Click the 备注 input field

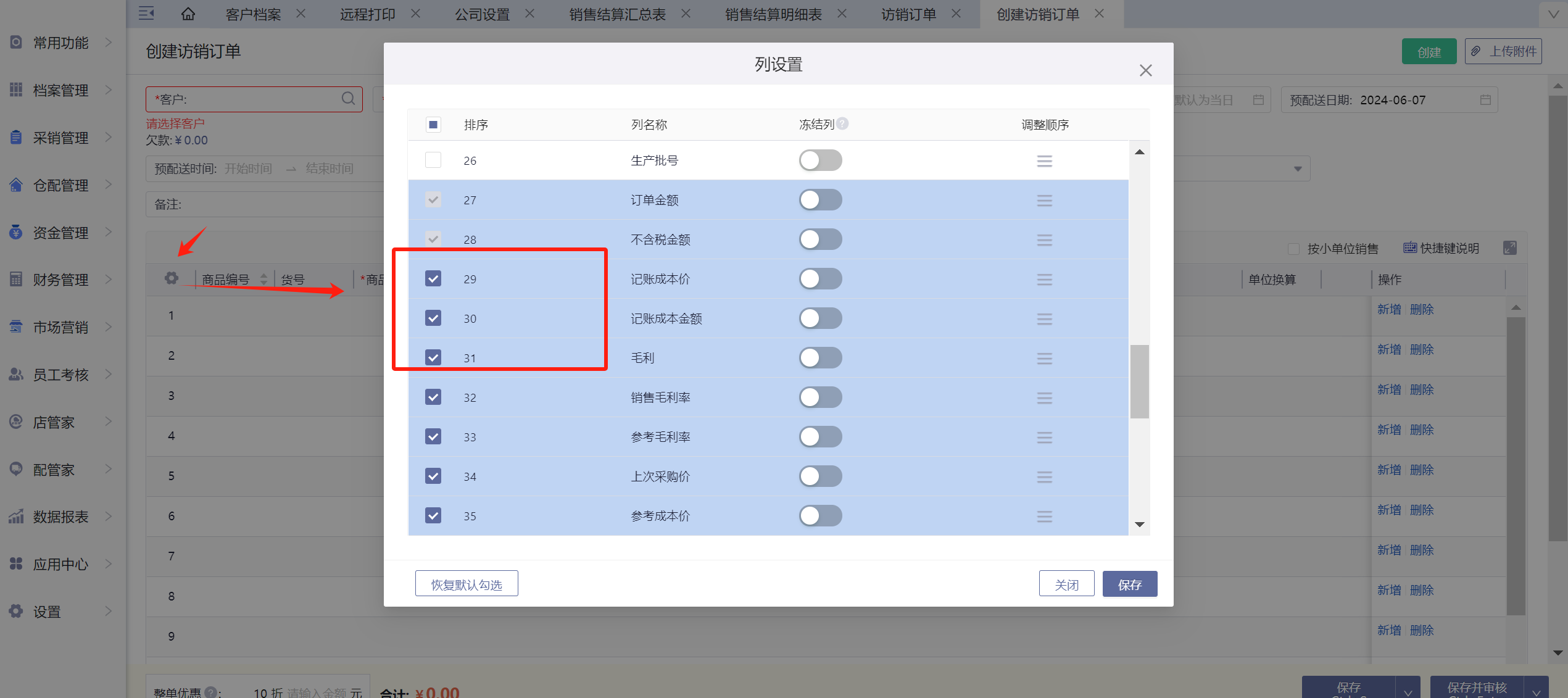point(265,204)
